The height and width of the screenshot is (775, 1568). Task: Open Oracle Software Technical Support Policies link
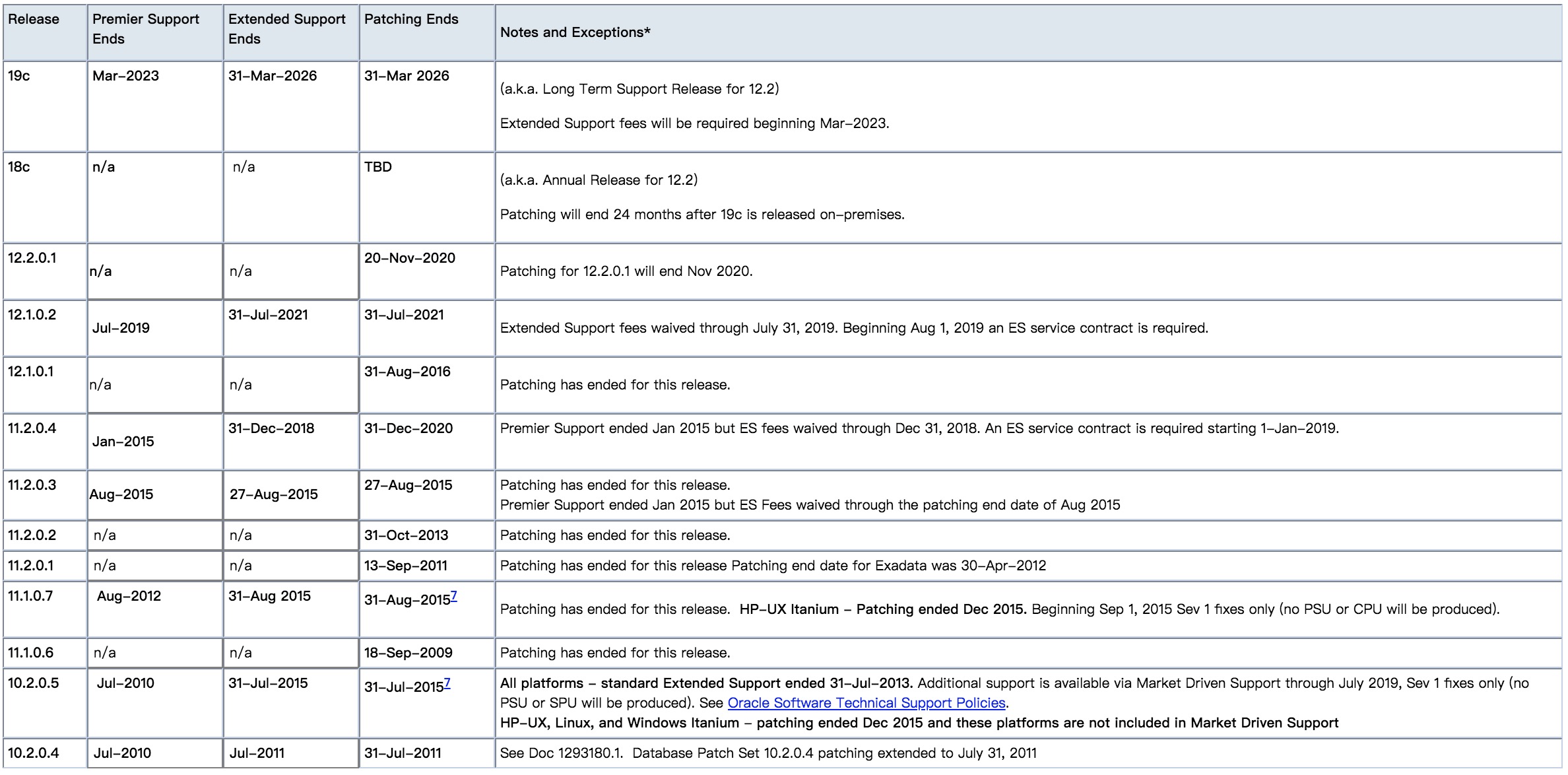[x=866, y=703]
